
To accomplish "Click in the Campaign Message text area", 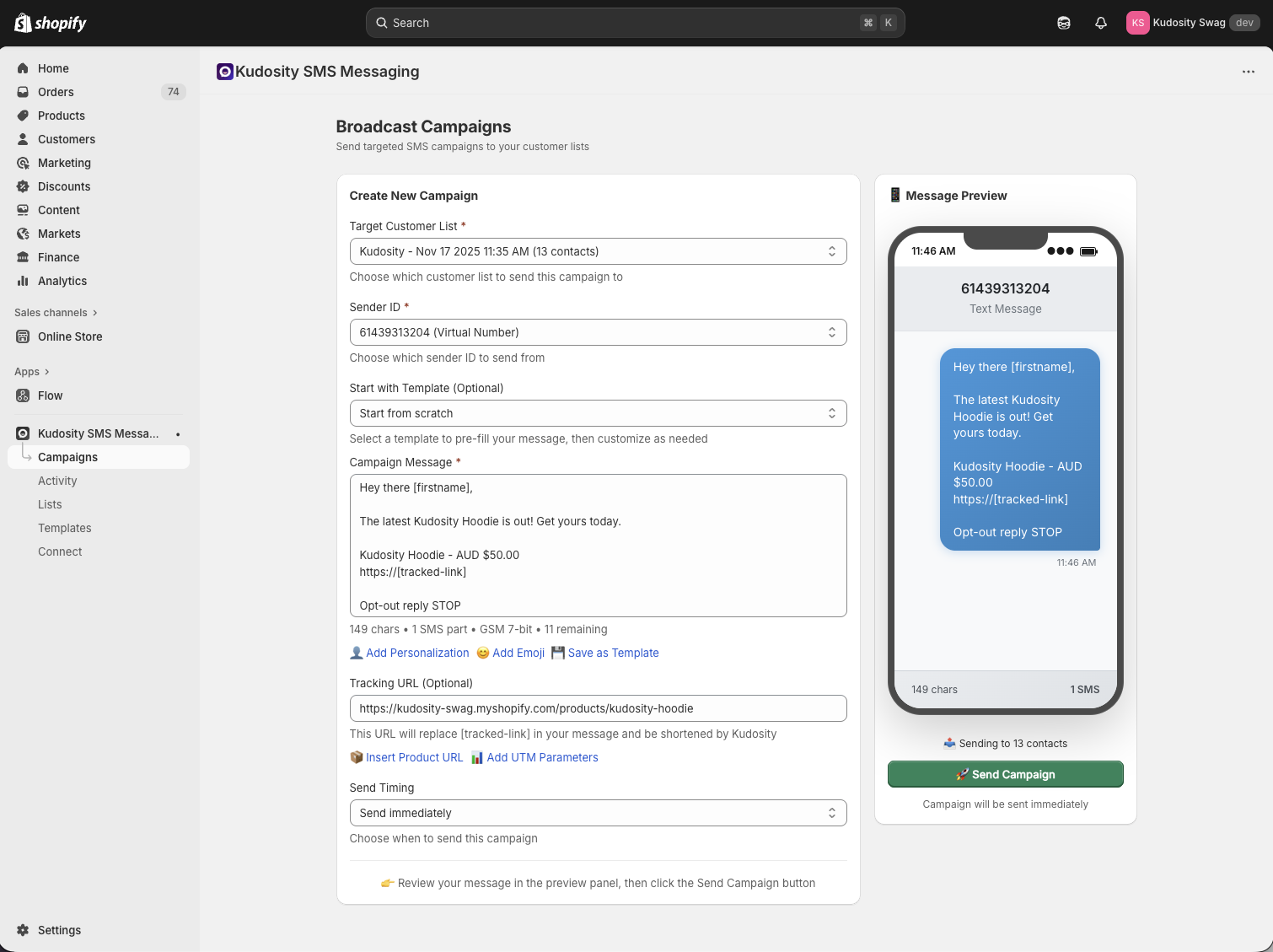I will [x=598, y=546].
